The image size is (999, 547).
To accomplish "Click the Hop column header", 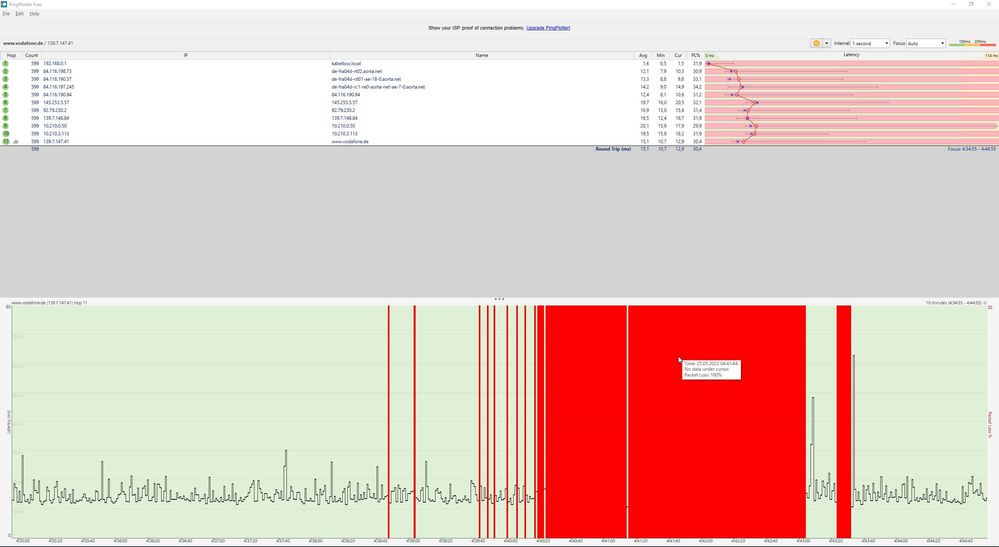I will 11,55.
